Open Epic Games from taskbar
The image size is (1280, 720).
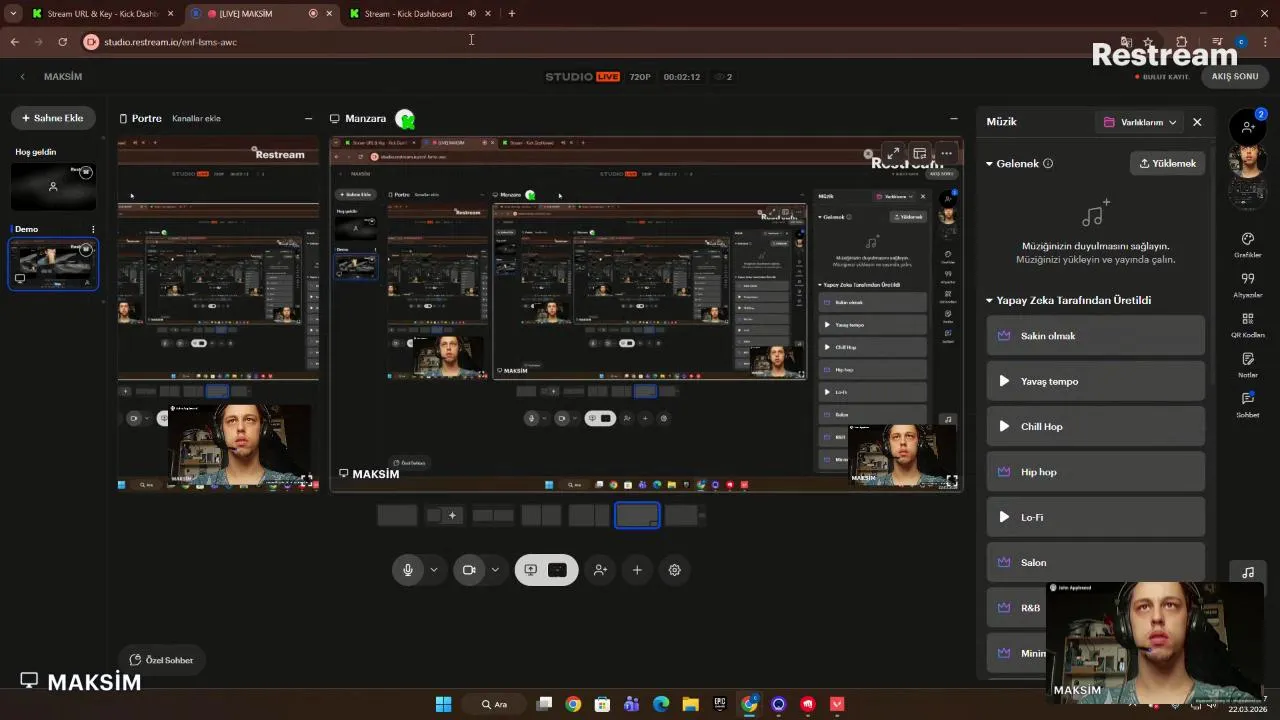click(x=719, y=704)
